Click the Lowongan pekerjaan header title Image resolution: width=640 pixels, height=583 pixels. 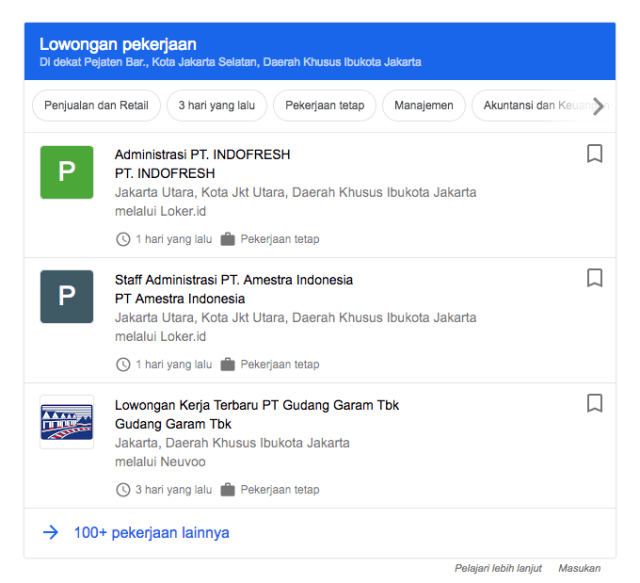pos(118,44)
